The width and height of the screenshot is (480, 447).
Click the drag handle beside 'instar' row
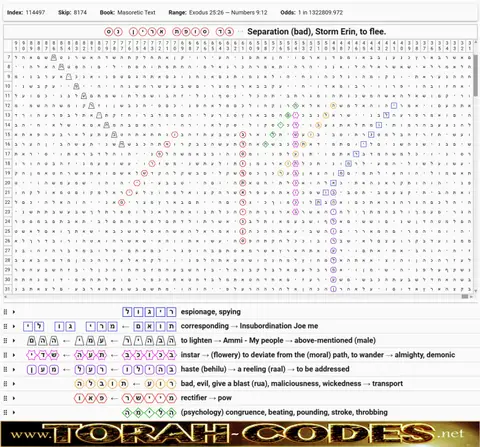pyautogui.click(x=5, y=355)
